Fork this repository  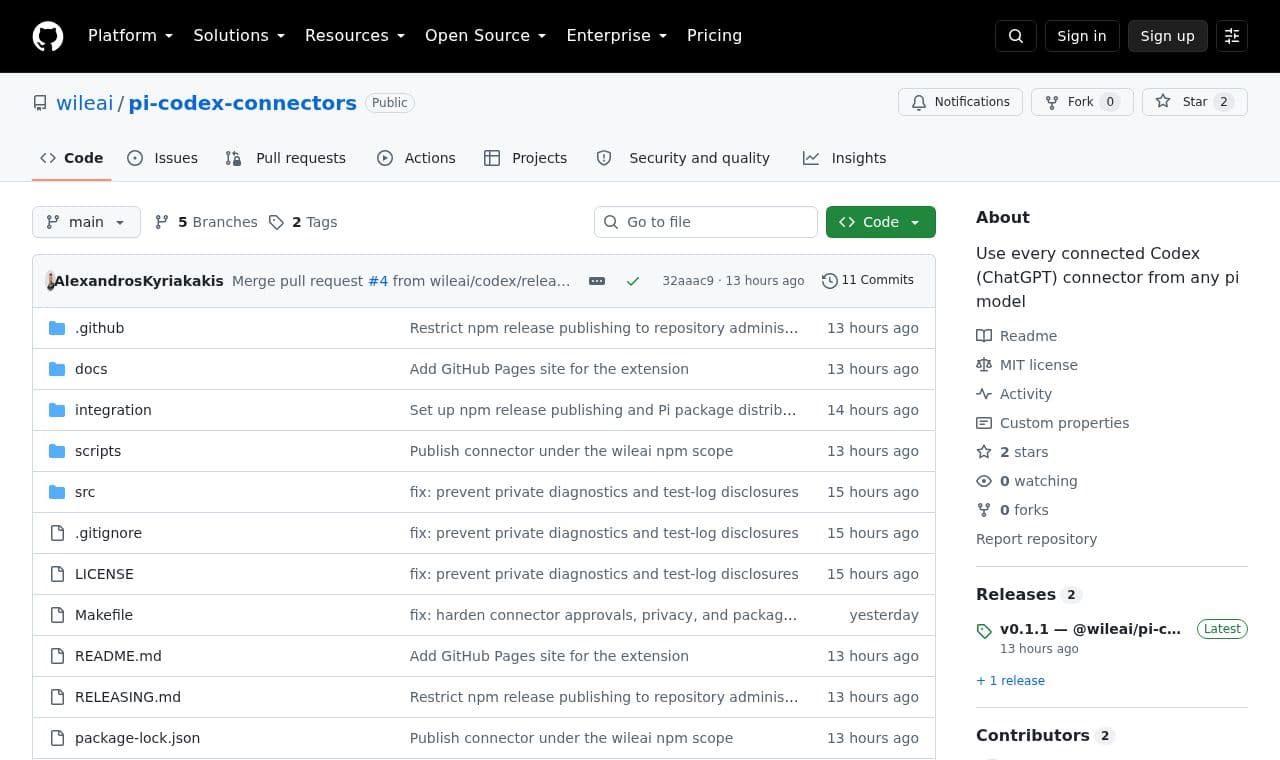[x=1082, y=102]
